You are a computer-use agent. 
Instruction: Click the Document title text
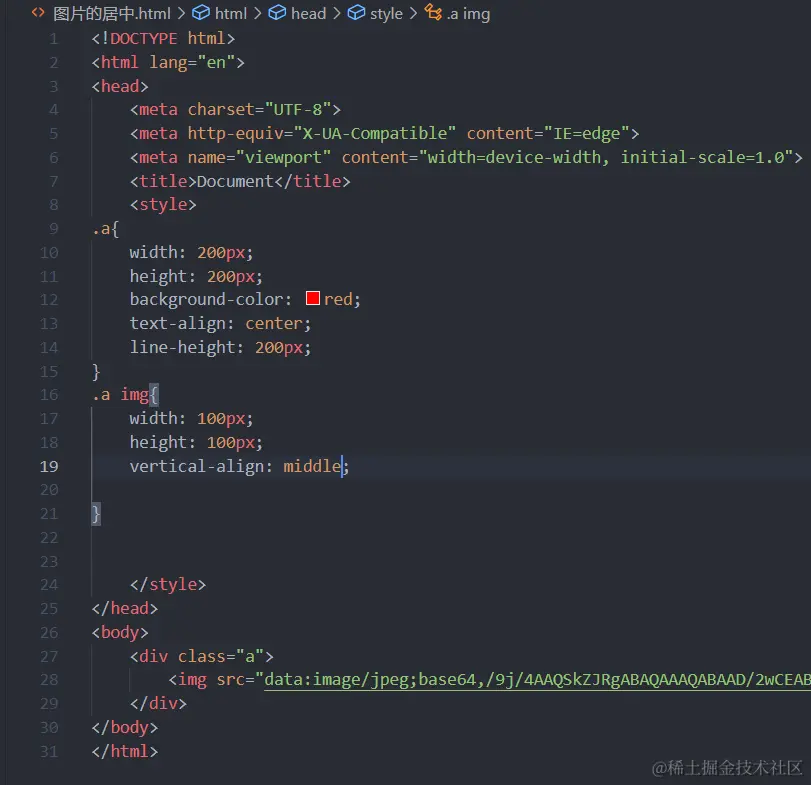point(235,182)
